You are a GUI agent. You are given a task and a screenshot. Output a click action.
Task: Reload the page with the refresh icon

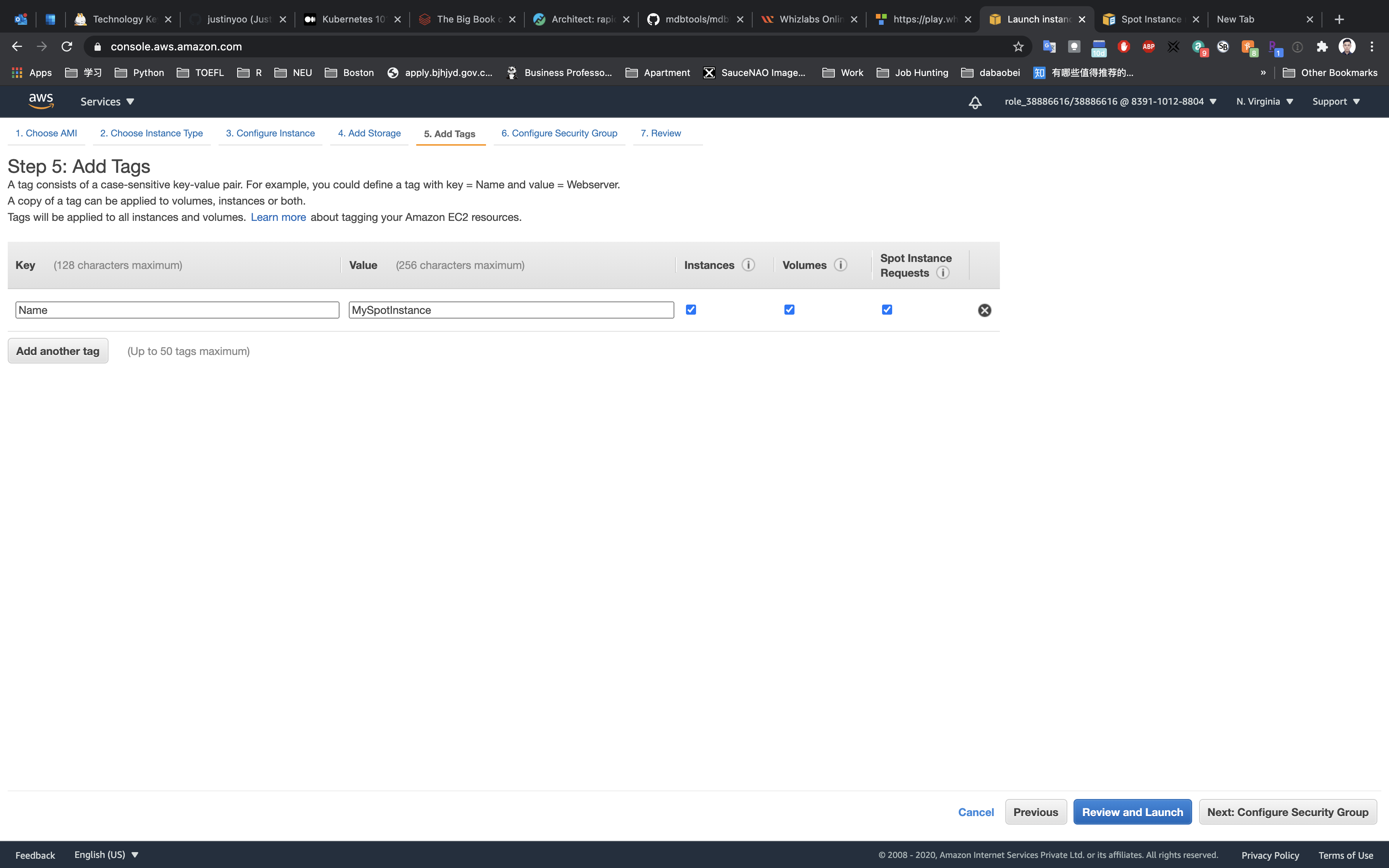67,46
